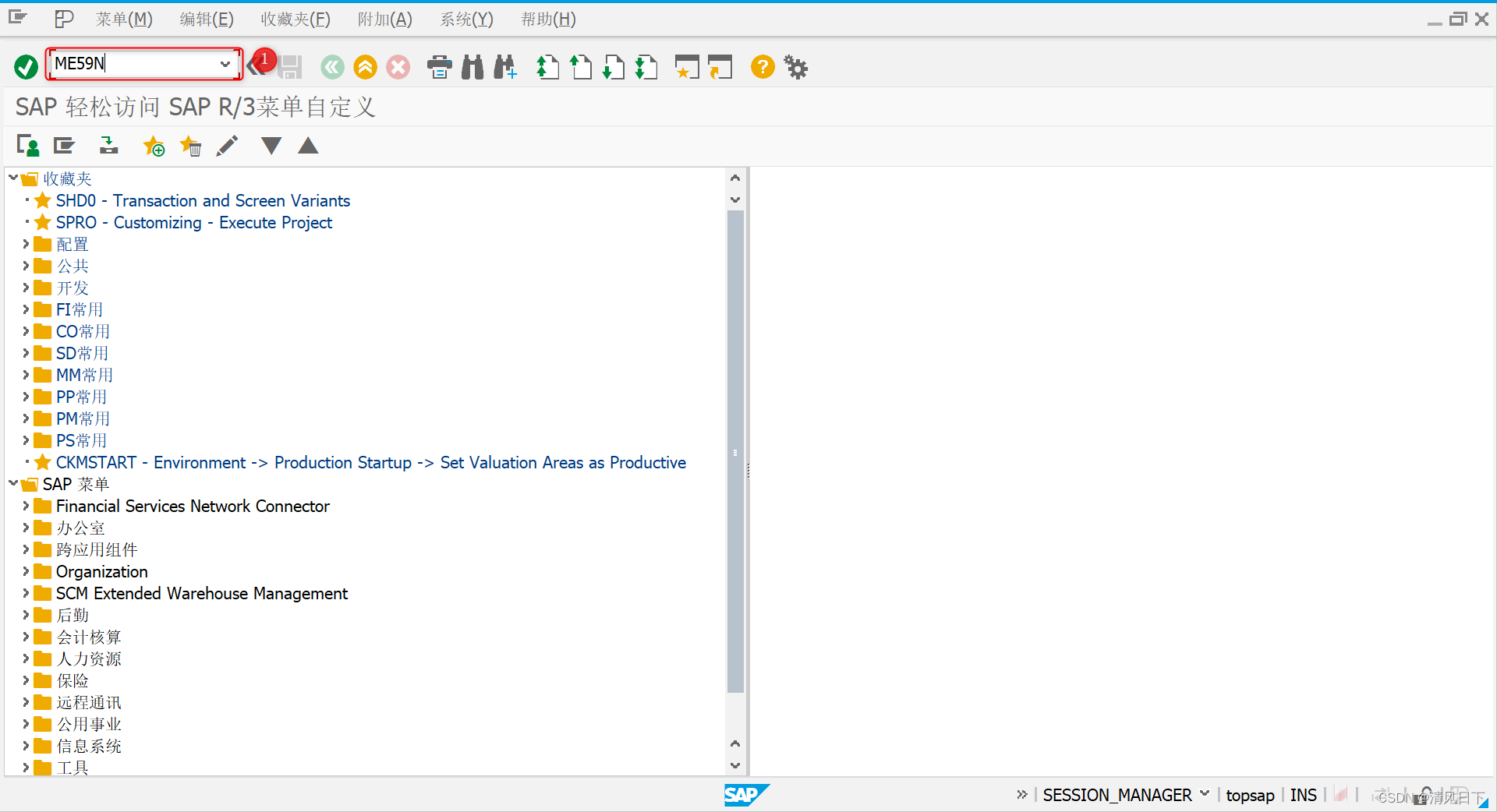The width and height of the screenshot is (1497, 812).
Task: Click the Move Favorites Down triangle
Action: pyautogui.click(x=271, y=146)
